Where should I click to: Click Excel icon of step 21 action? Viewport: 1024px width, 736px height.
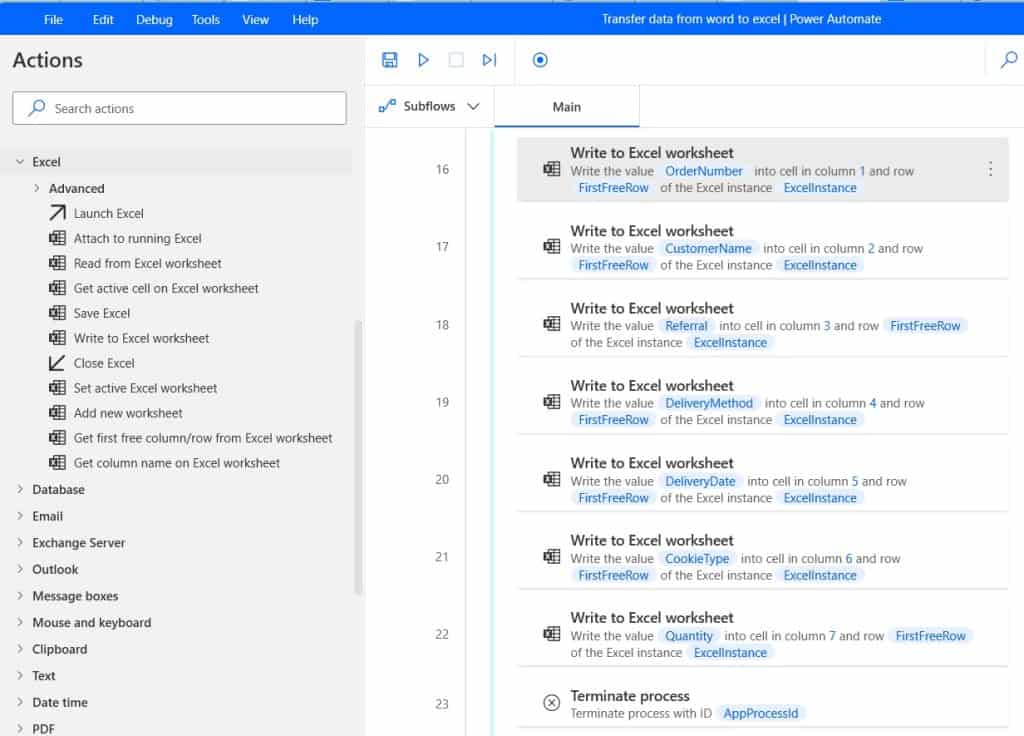click(x=552, y=556)
